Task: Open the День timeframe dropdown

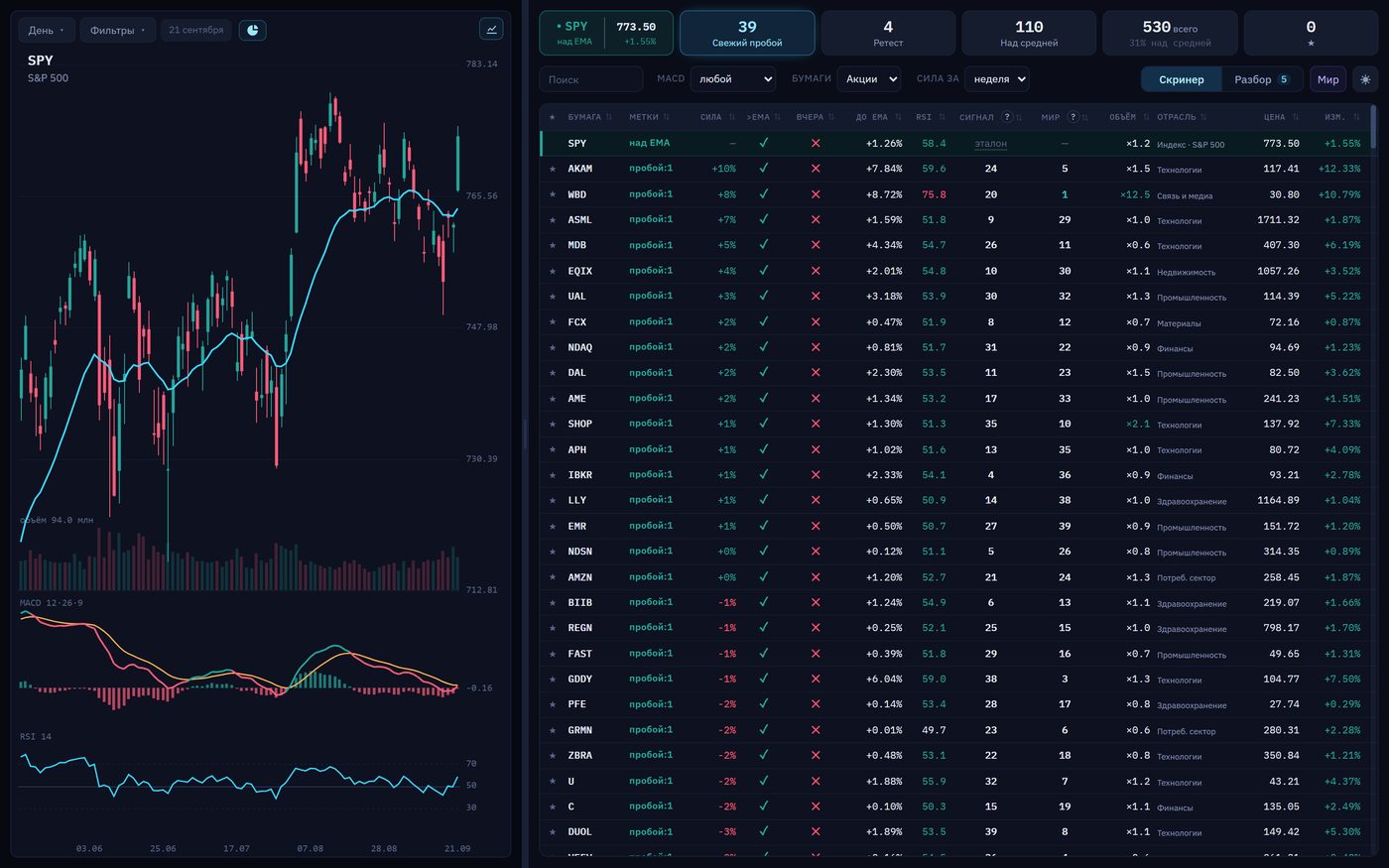Action: tap(46, 30)
